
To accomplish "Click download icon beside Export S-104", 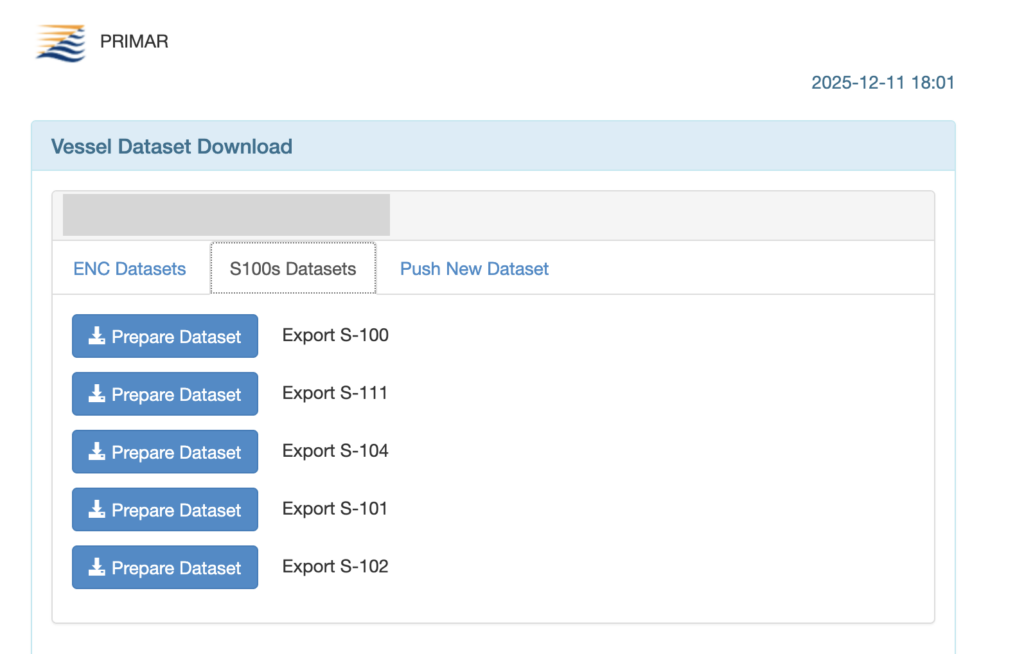I will pyautogui.click(x=97, y=452).
